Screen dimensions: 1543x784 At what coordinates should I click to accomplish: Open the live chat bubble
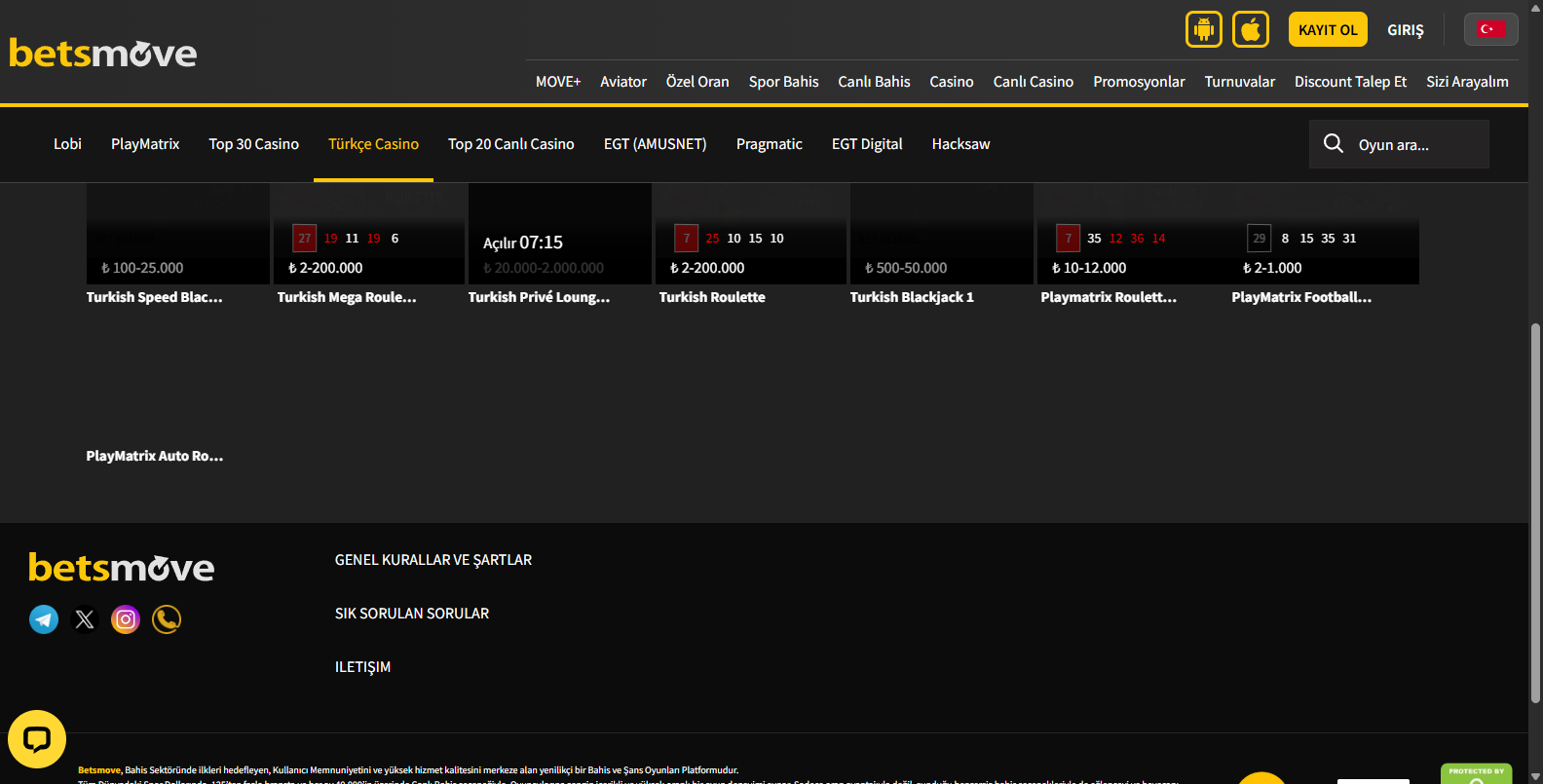point(37,739)
